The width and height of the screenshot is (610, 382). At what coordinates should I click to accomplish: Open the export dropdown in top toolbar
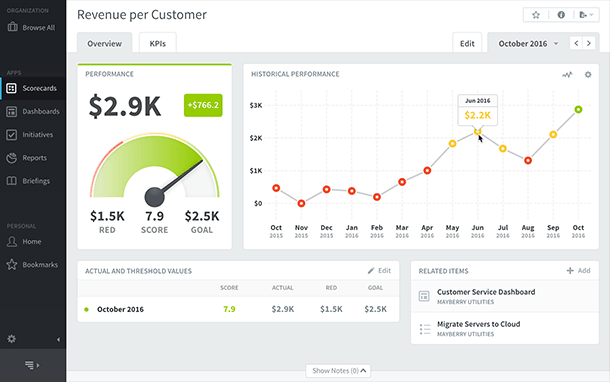(586, 15)
